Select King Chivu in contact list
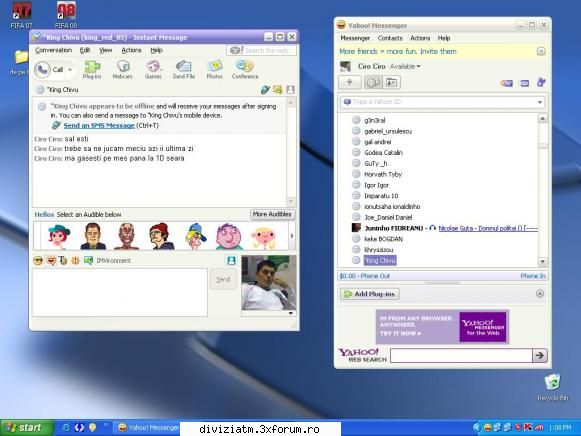The image size is (581, 436). 380,260
